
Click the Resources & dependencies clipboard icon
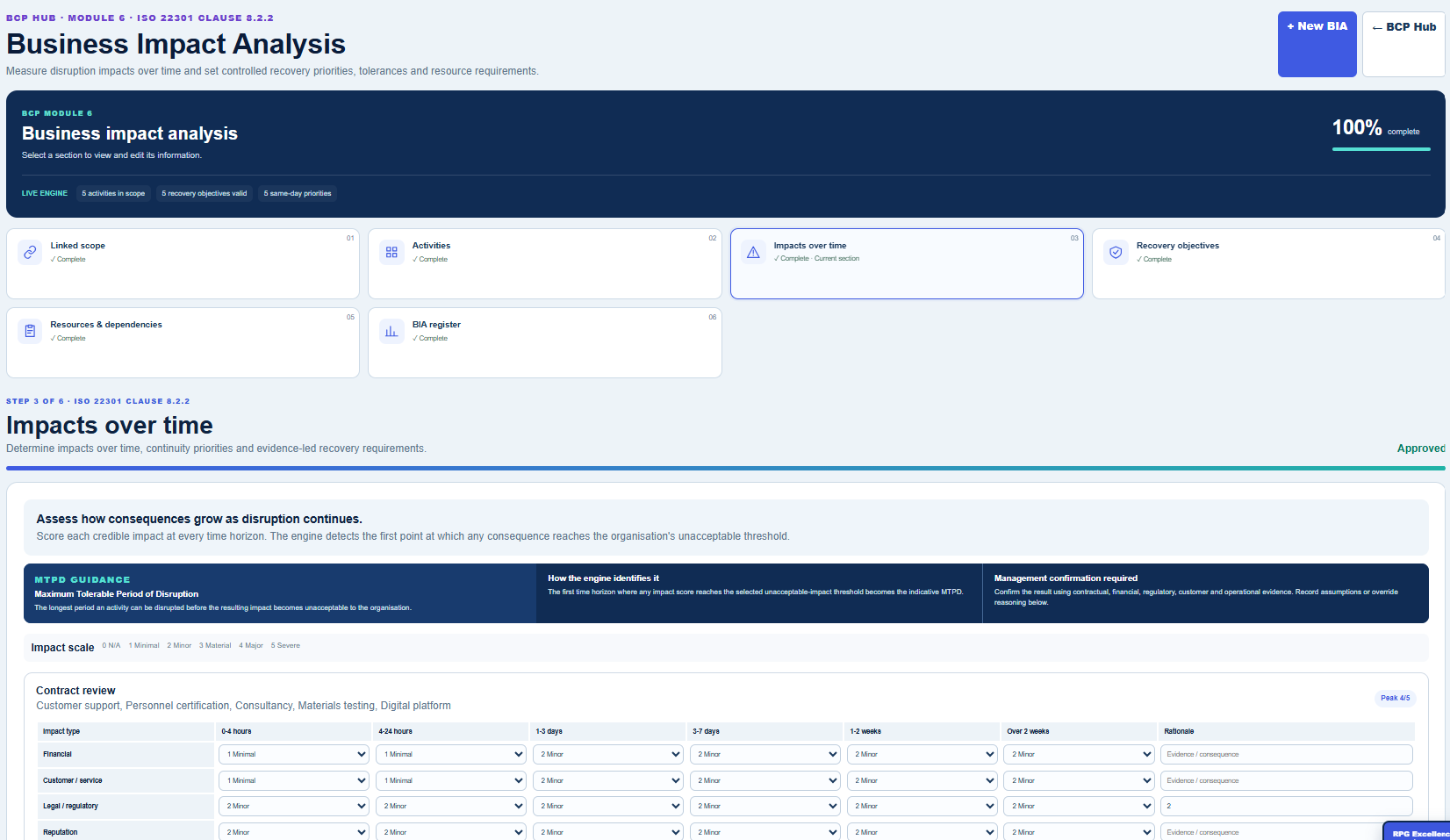[x=30, y=331]
